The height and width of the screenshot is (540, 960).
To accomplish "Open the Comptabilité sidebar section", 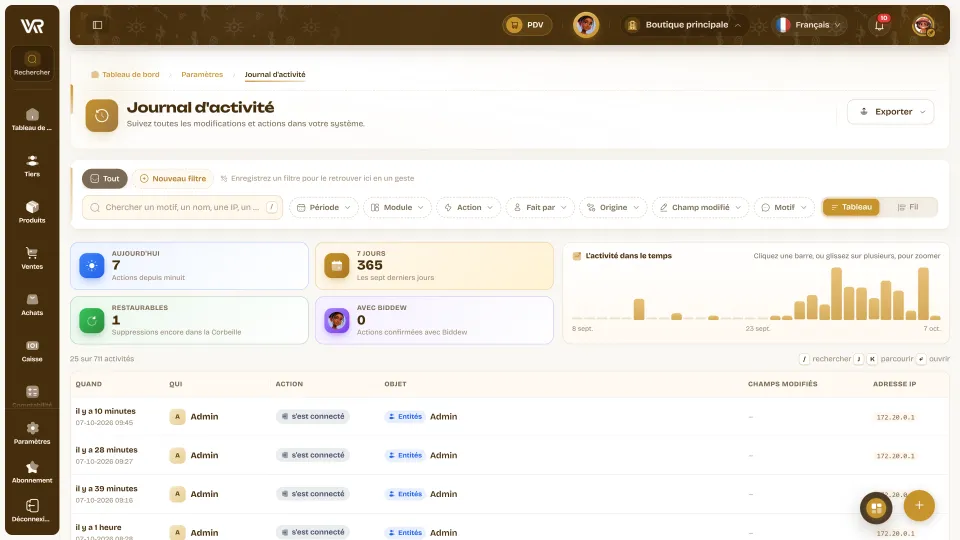I will (32, 395).
